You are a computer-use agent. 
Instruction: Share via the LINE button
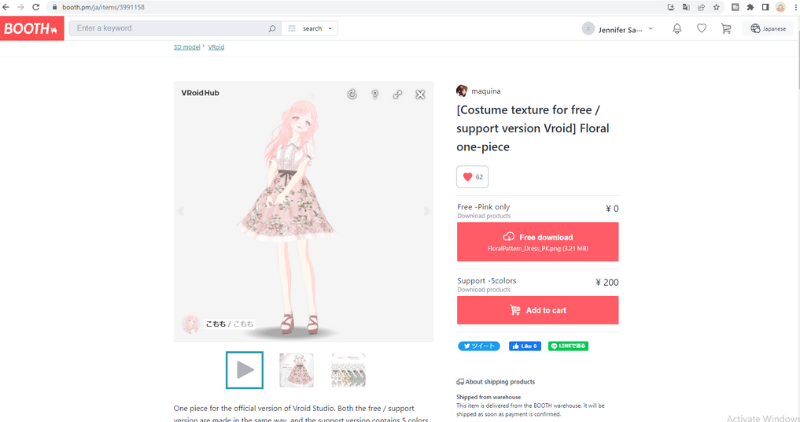tap(568, 346)
